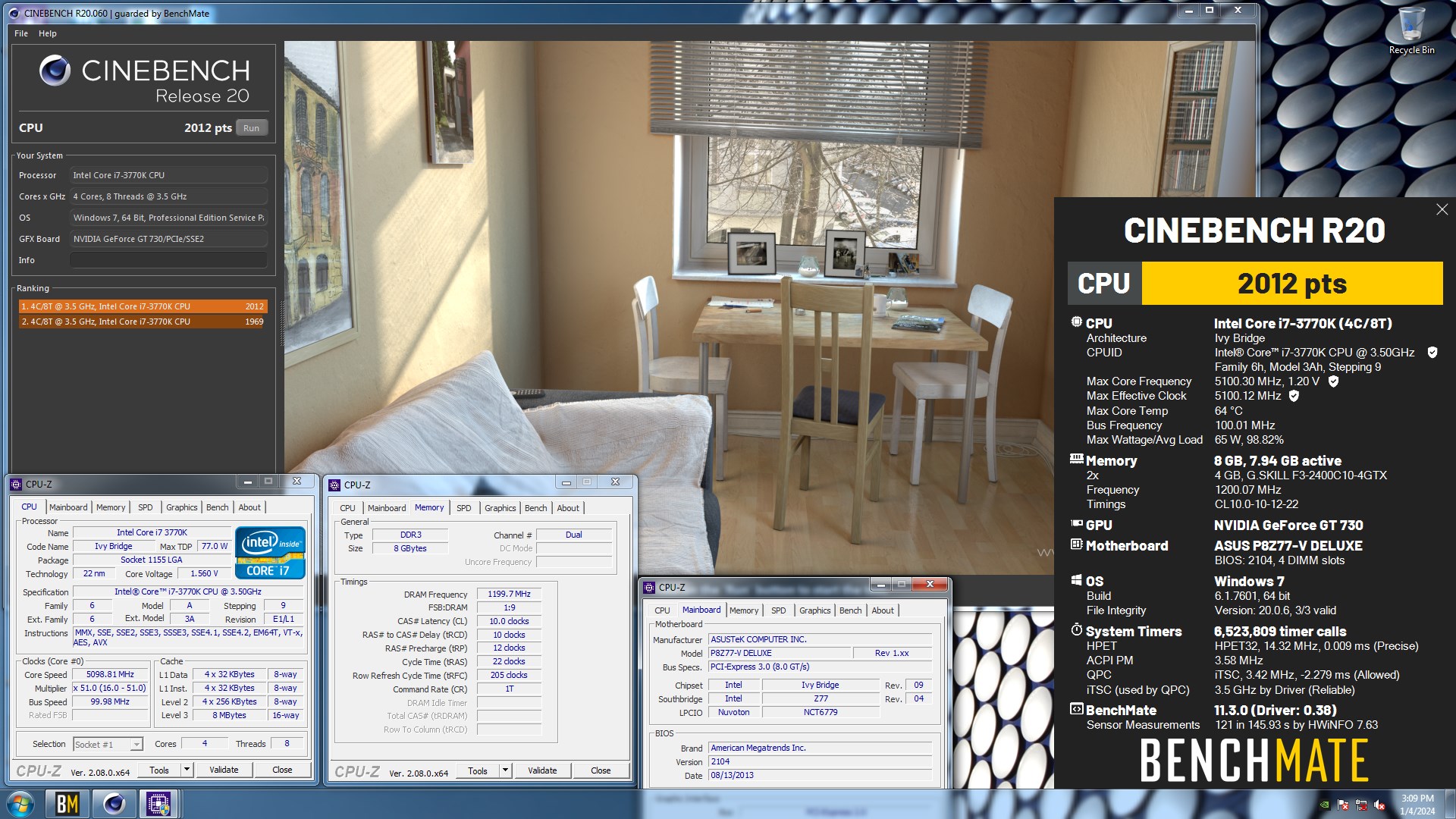This screenshot has width=1456, height=819.
Task: Click the CPU chip icon in BenchMate panel
Action: (1076, 322)
